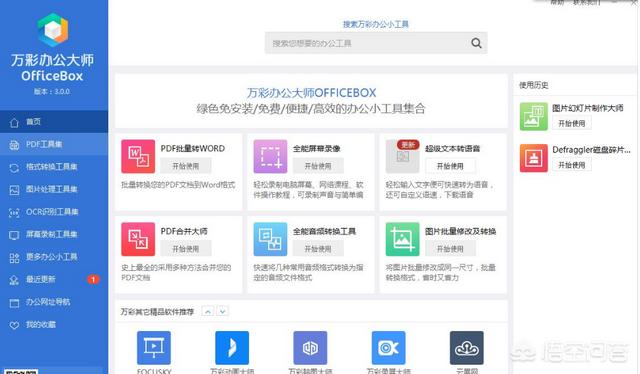Open the 全能屏幕录像 purple icon
Viewport: 640px width, 374px height.
click(270, 156)
